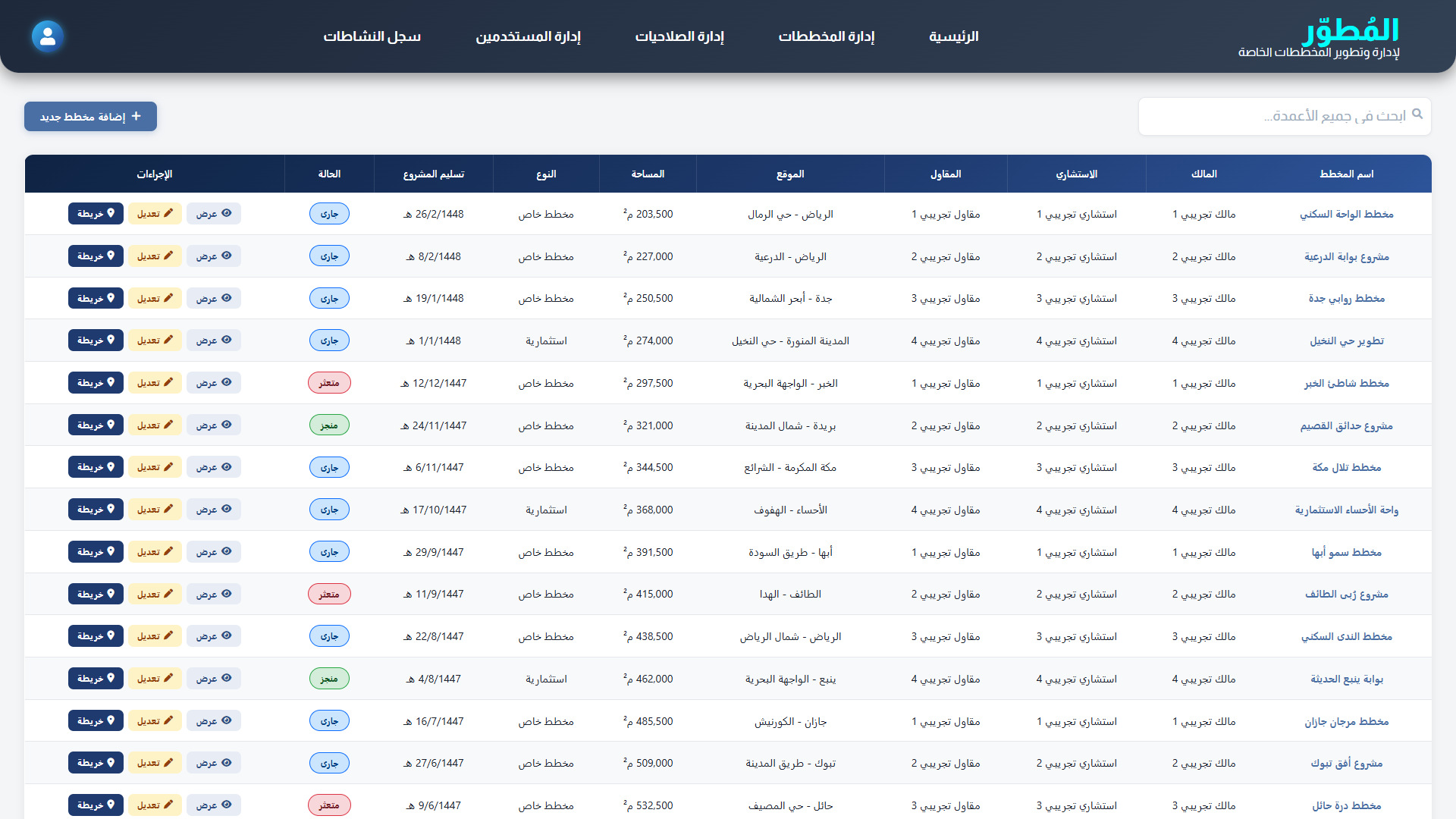1456x819 pixels.
Task: Click متعثر status of مخطط شاطئ الخبر
Action: pyautogui.click(x=329, y=383)
